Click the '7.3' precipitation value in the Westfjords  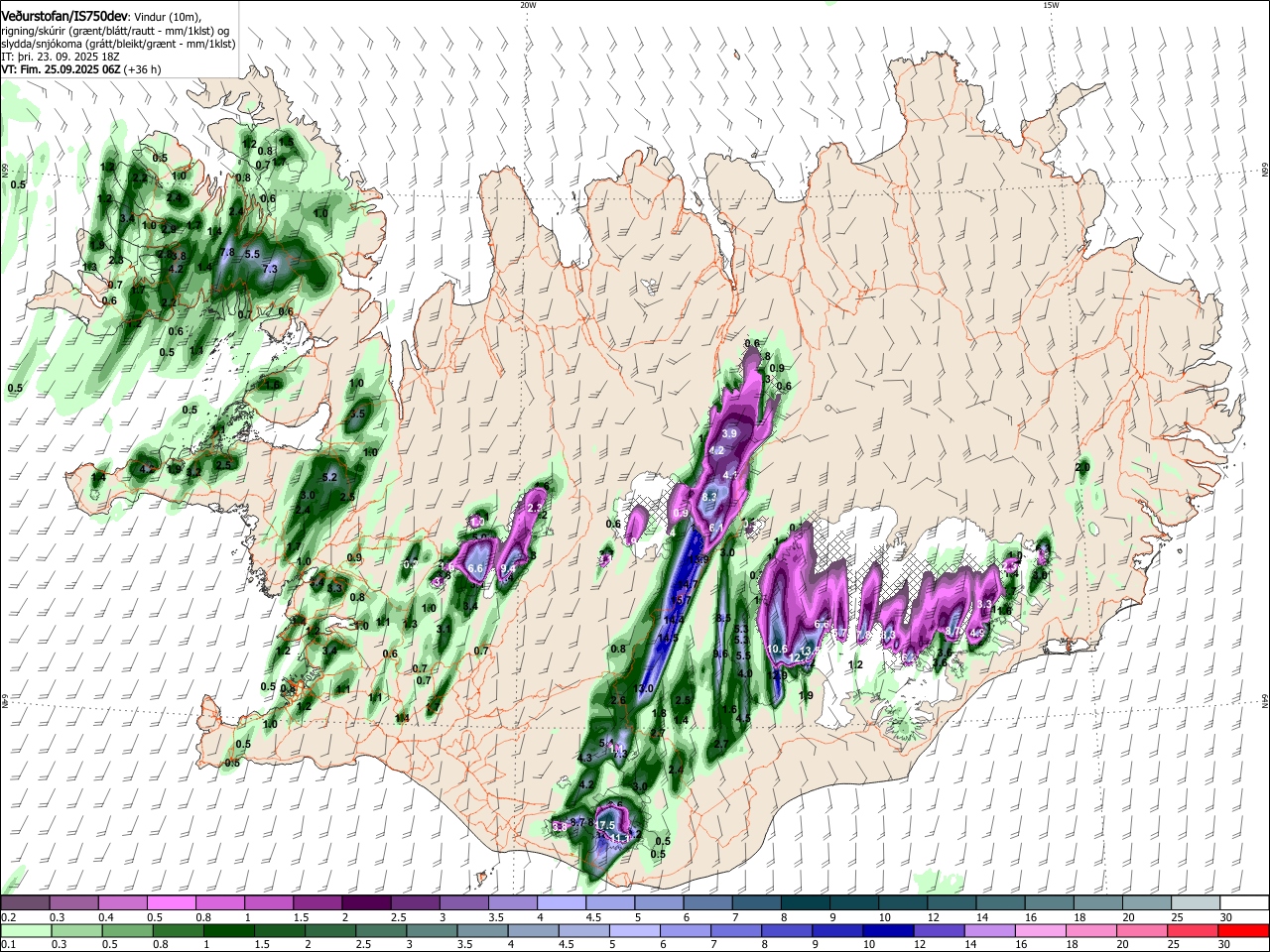click(269, 269)
